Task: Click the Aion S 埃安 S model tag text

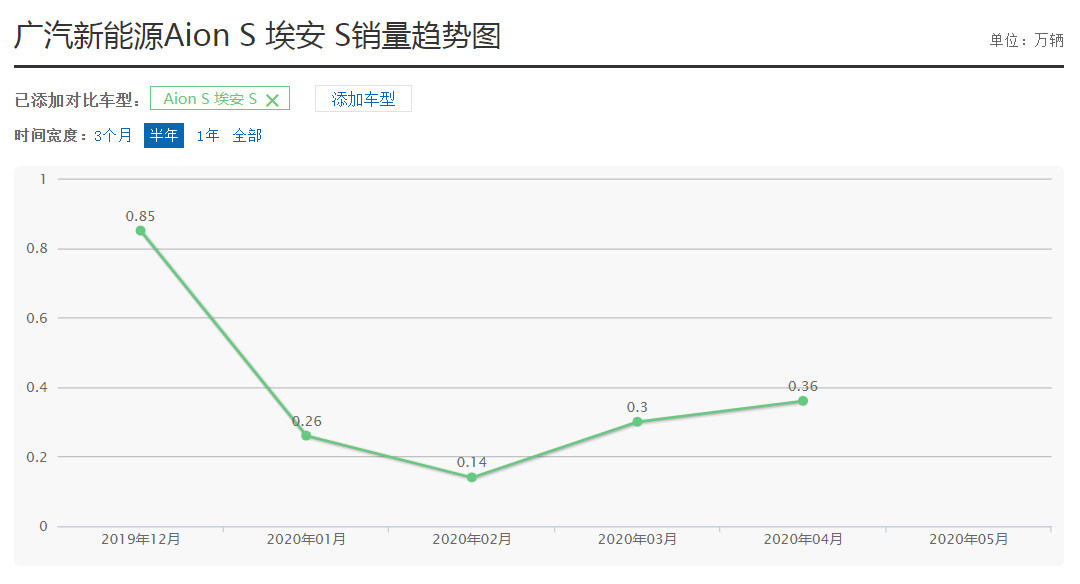Action: tap(210, 99)
